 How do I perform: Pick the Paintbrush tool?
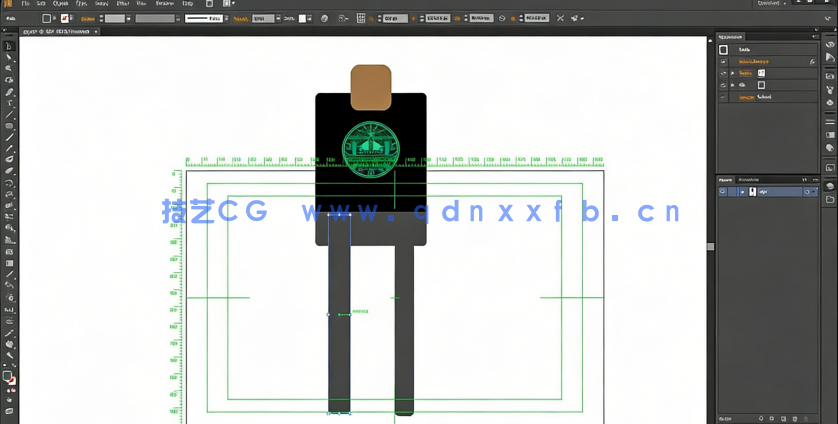click(x=9, y=137)
